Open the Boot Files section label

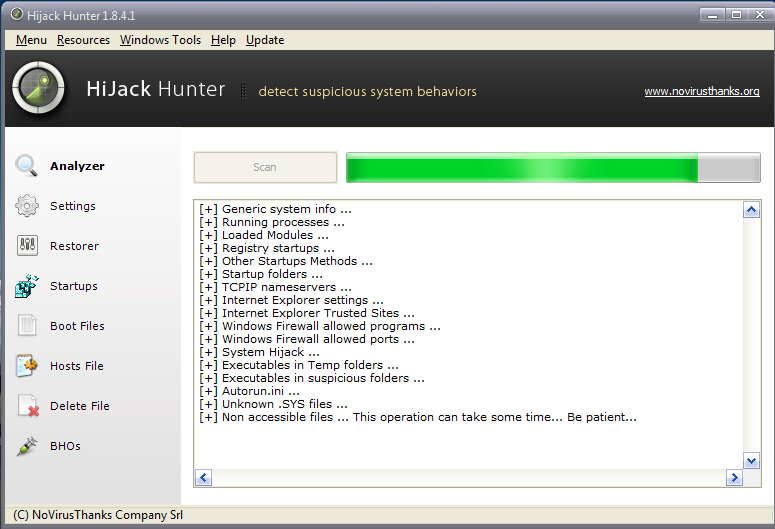click(x=77, y=326)
